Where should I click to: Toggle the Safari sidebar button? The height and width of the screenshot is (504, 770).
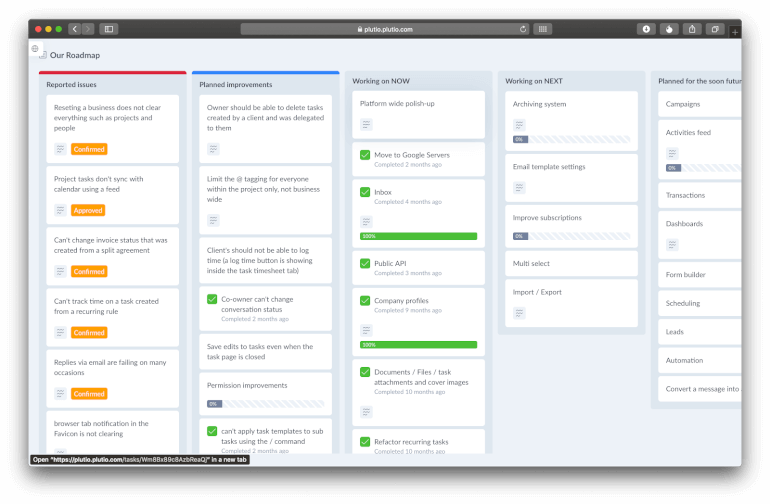pos(109,29)
